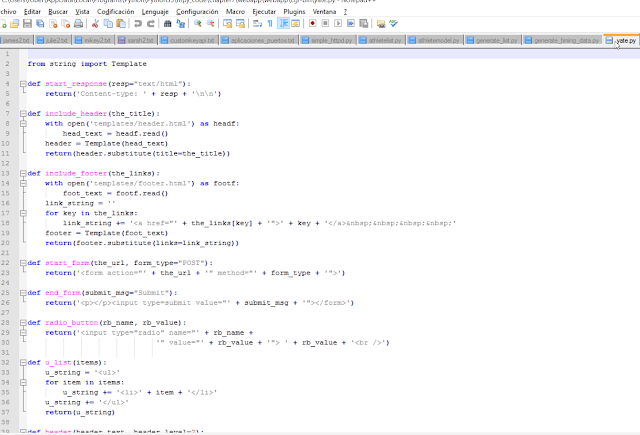Stop macro recording with the square icon
Screen dimensions: 640x435
[325, 24]
